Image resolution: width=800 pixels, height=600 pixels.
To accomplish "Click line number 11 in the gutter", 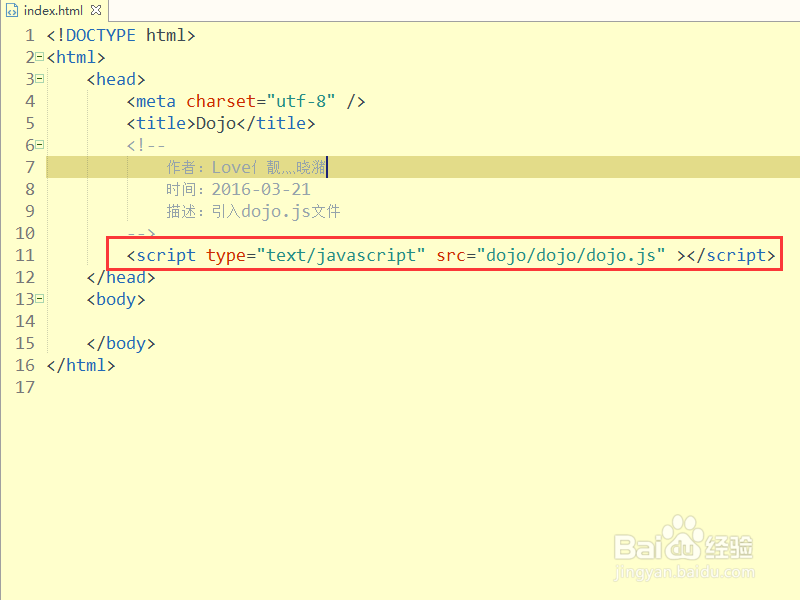I will pos(25,255).
